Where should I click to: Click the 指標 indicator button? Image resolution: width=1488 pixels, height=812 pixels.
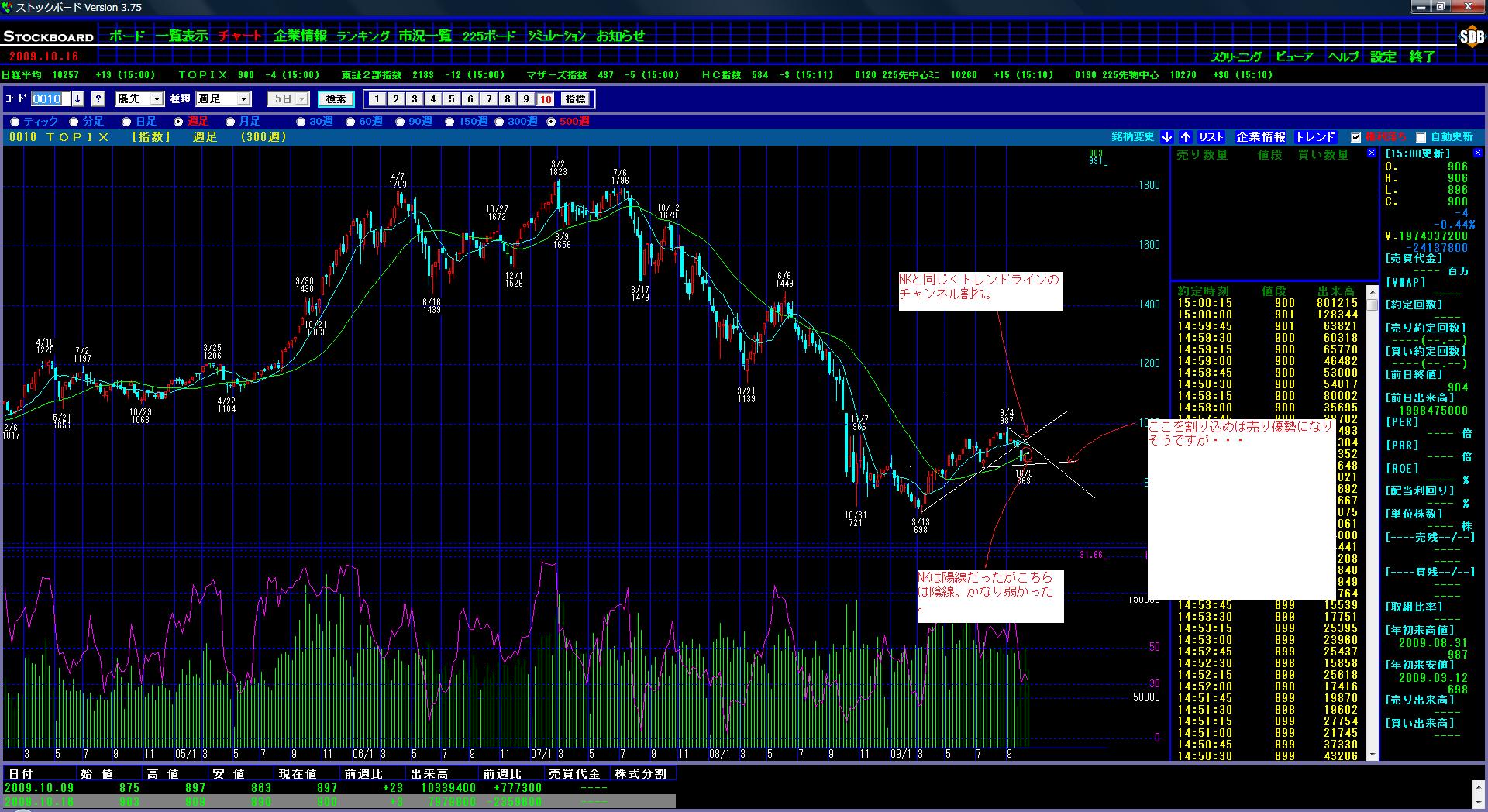pyautogui.click(x=576, y=99)
